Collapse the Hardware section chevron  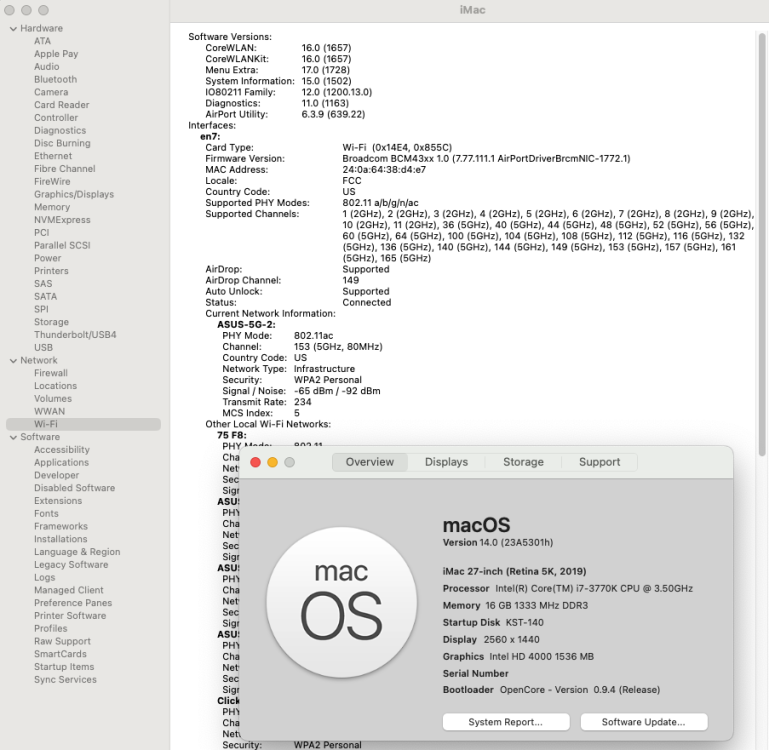click(x=13, y=29)
